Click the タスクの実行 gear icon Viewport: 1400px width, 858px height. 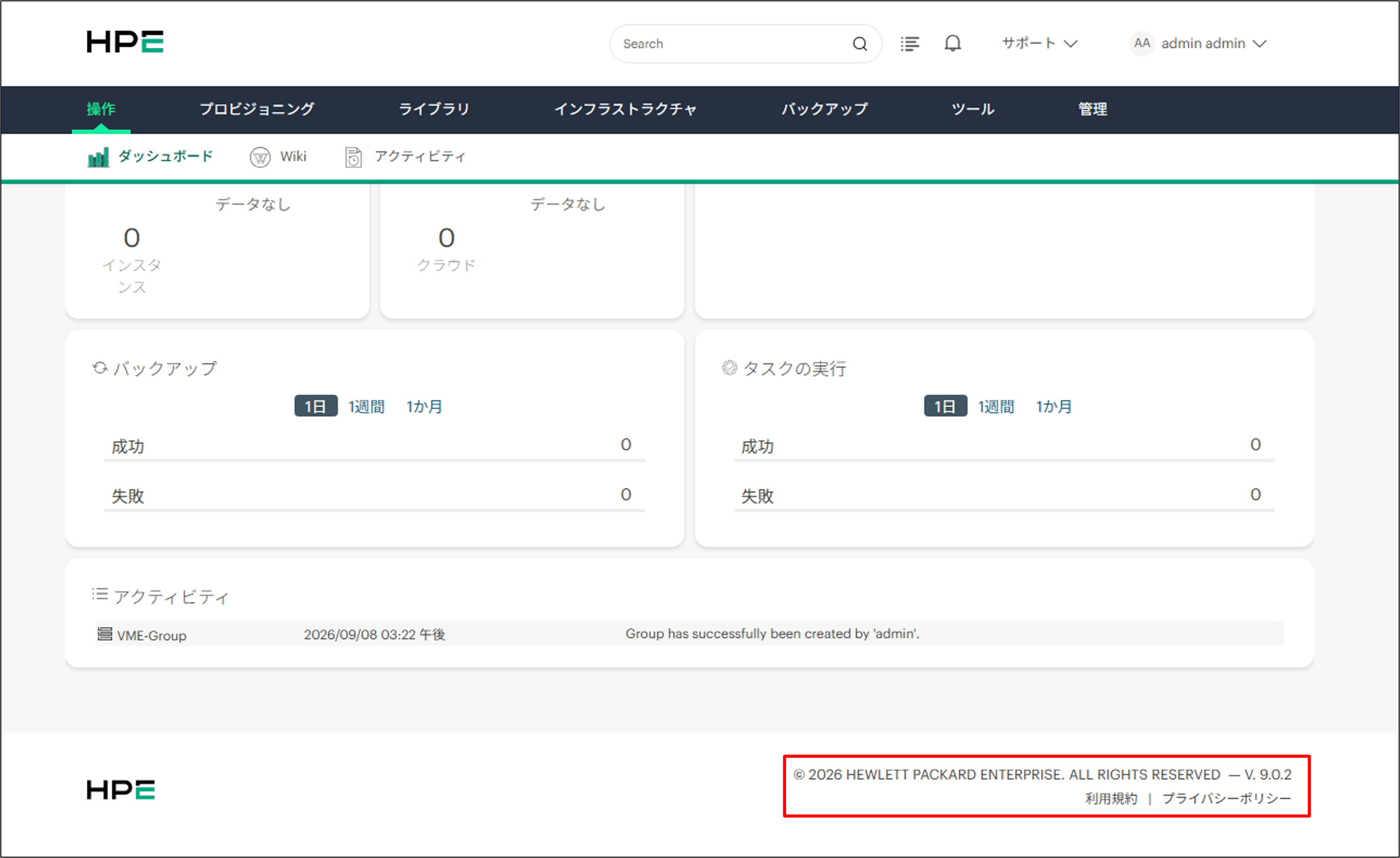[729, 368]
